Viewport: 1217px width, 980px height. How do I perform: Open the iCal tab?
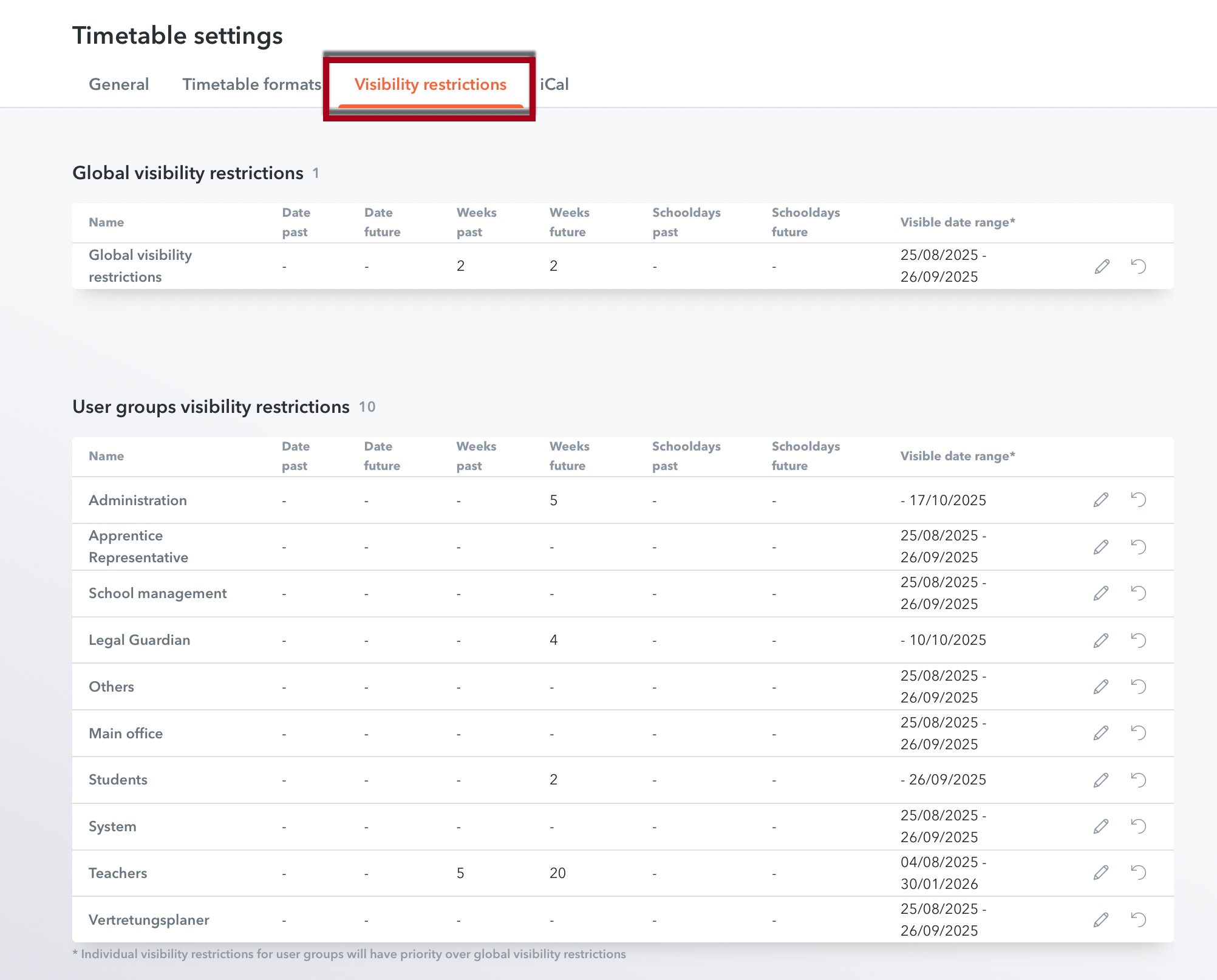(x=554, y=84)
